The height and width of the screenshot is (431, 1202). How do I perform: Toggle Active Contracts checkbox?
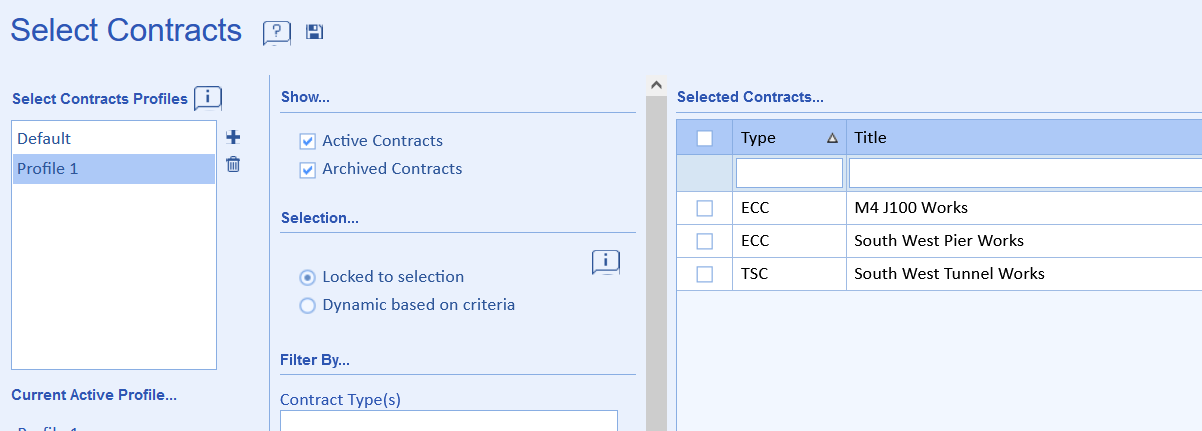coord(308,141)
